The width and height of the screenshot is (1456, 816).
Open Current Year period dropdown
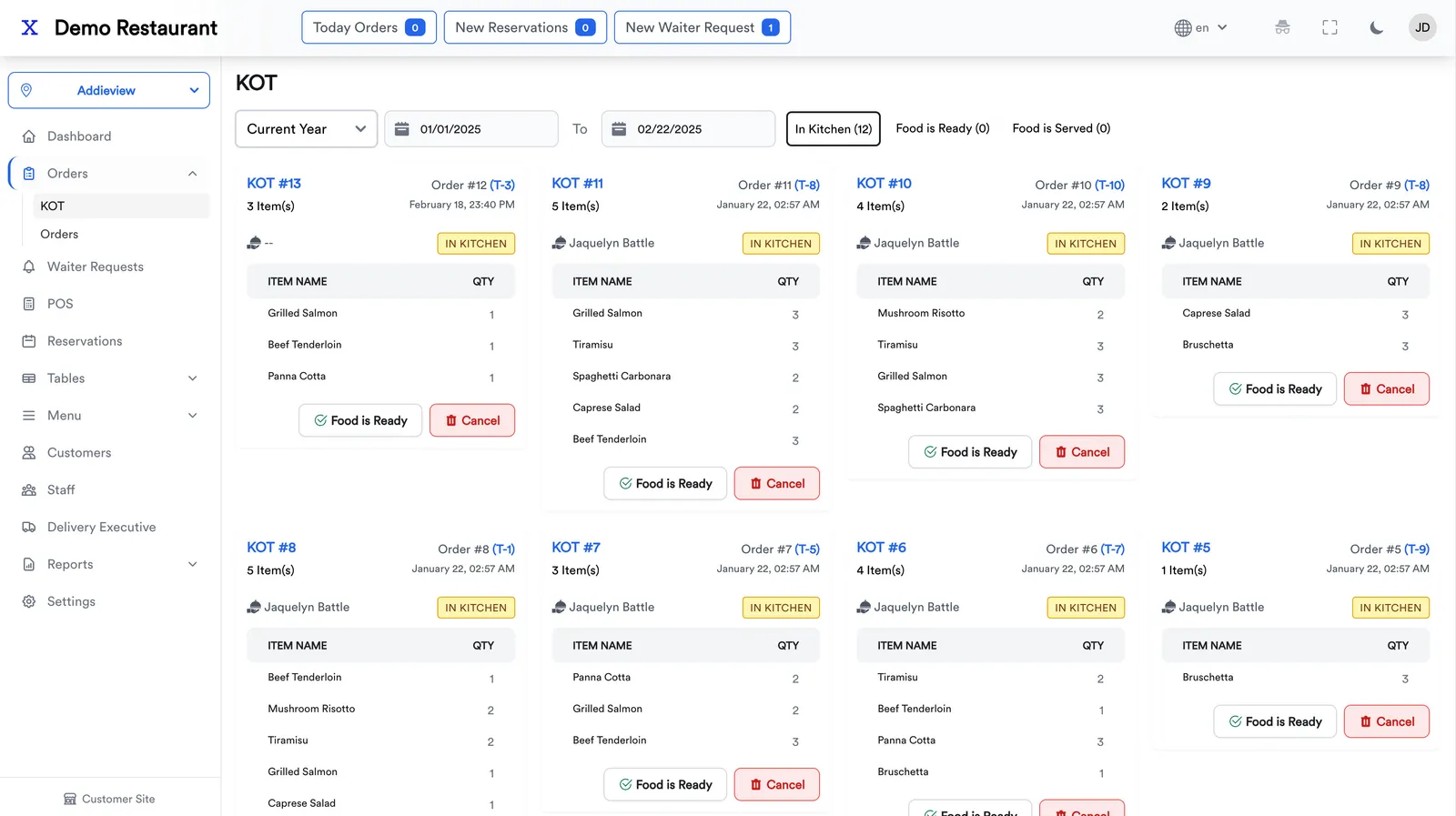pyautogui.click(x=306, y=129)
